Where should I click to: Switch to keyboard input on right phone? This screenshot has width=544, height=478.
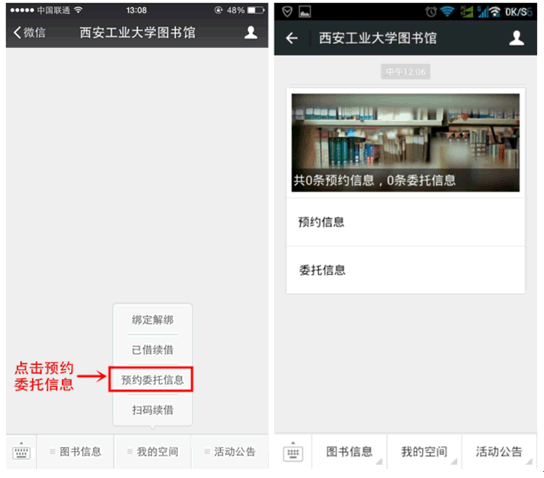[x=293, y=452]
